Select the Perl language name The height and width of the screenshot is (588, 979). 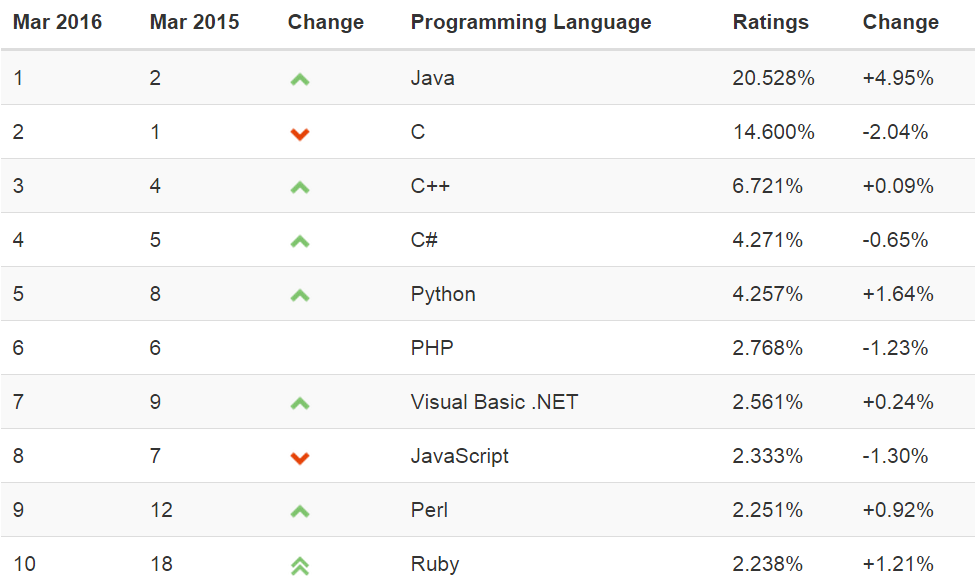coord(429,510)
